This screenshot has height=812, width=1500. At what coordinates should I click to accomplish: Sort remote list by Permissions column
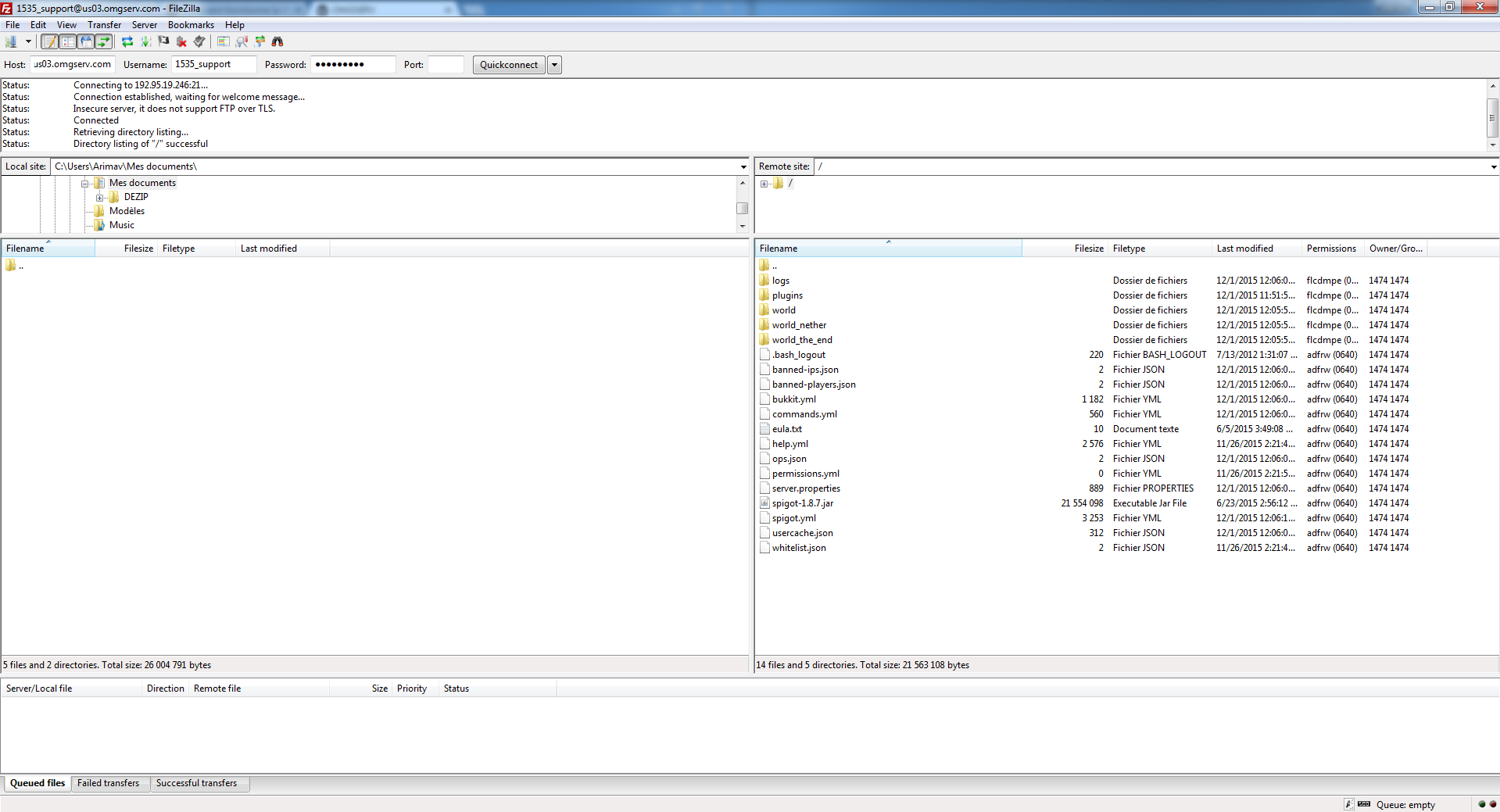(1333, 249)
